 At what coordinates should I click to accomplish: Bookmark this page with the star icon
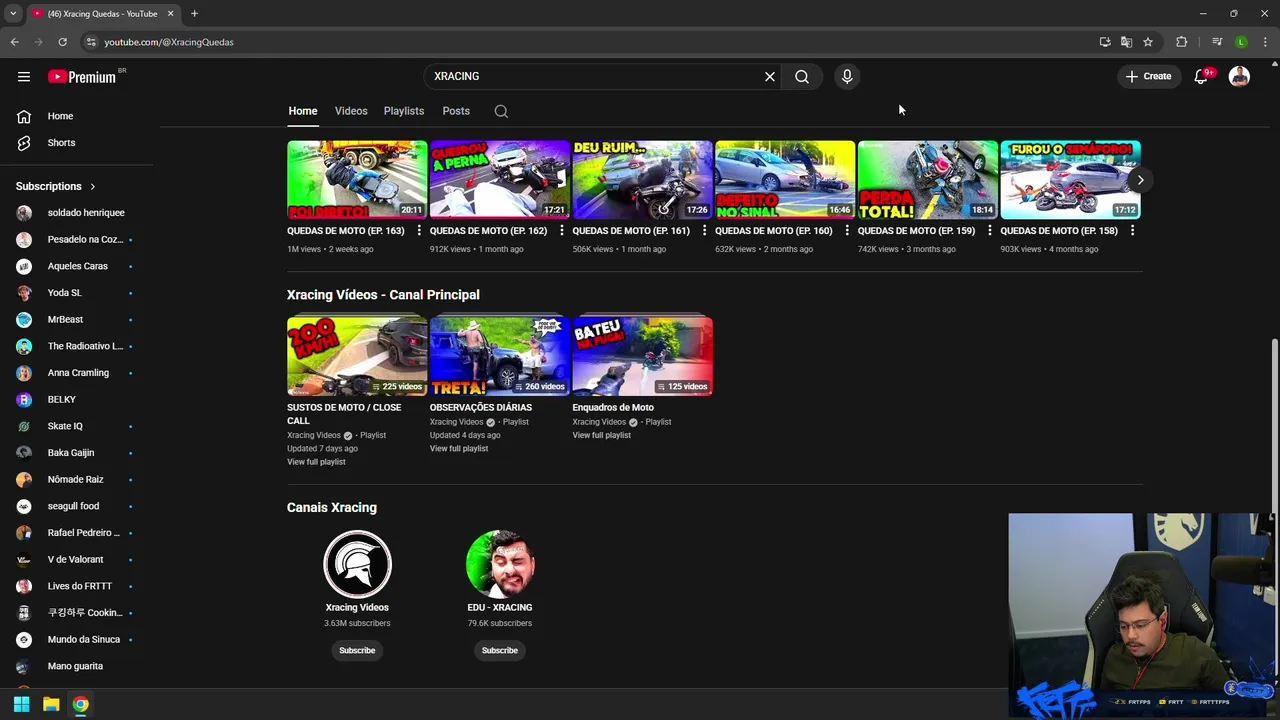1148,42
